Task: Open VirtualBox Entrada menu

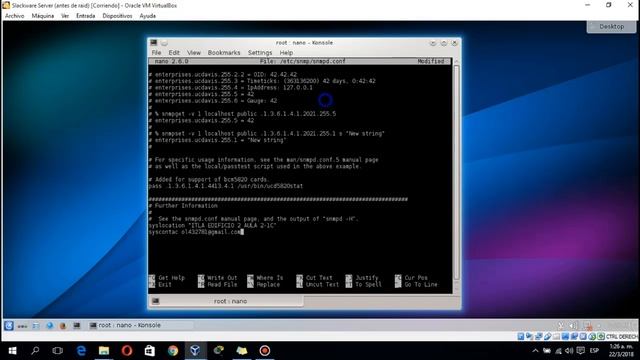Action: [x=86, y=16]
